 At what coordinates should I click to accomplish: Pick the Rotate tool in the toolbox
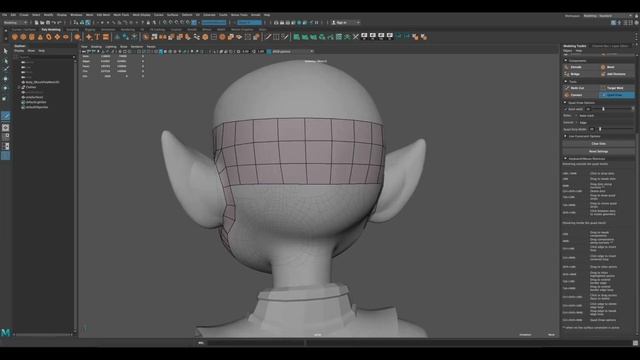(x=5, y=88)
